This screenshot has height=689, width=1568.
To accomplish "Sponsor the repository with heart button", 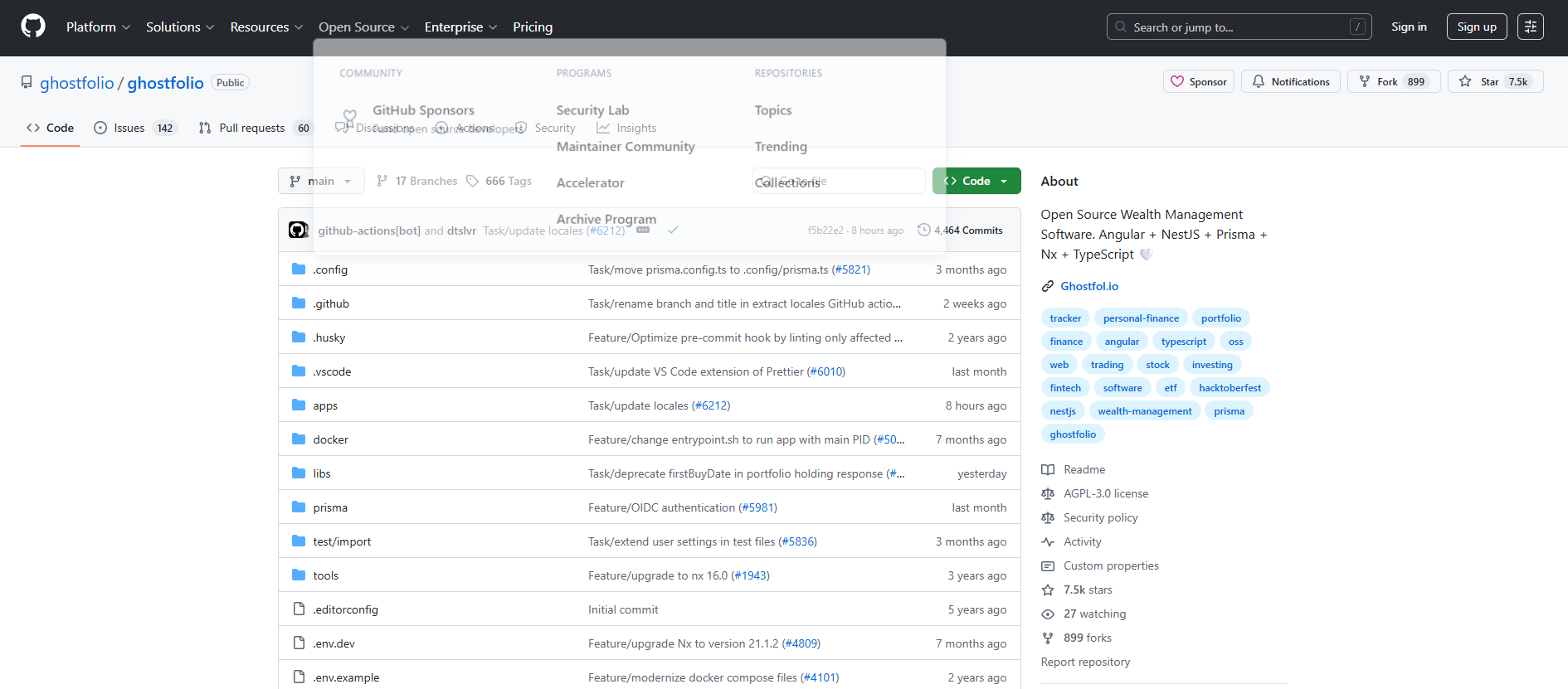I will pyautogui.click(x=1199, y=81).
